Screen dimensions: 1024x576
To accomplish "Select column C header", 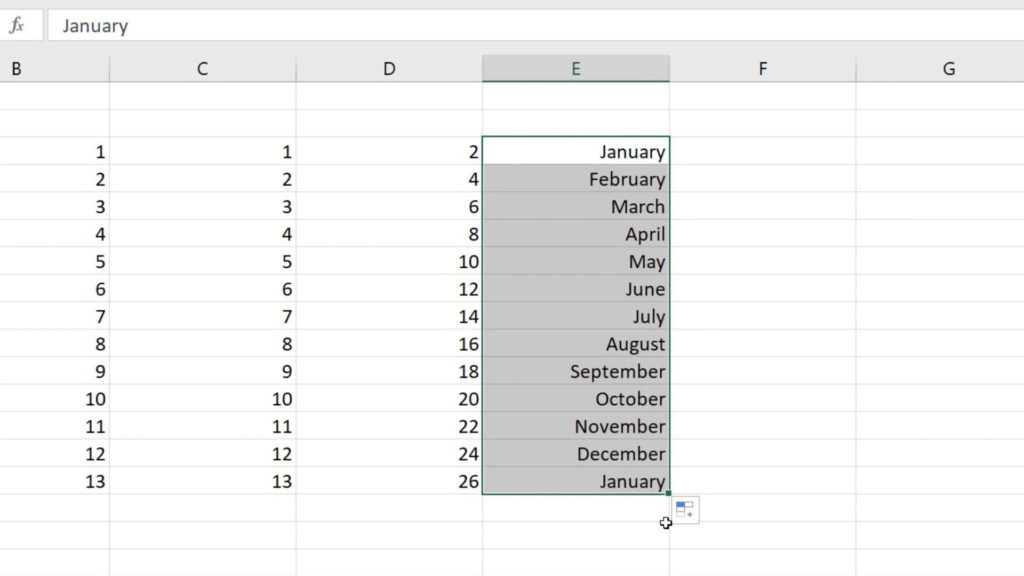I will click(202, 69).
